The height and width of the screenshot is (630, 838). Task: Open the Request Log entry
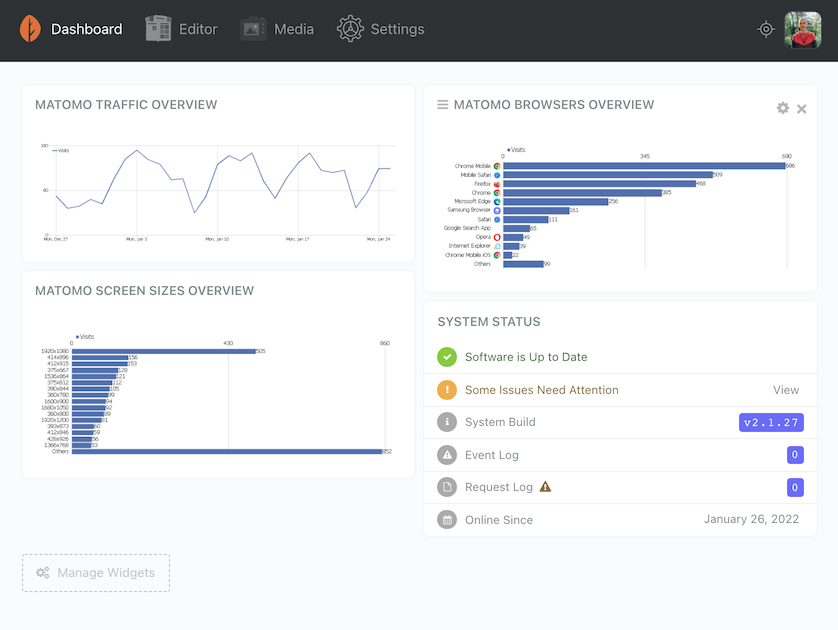coord(620,487)
